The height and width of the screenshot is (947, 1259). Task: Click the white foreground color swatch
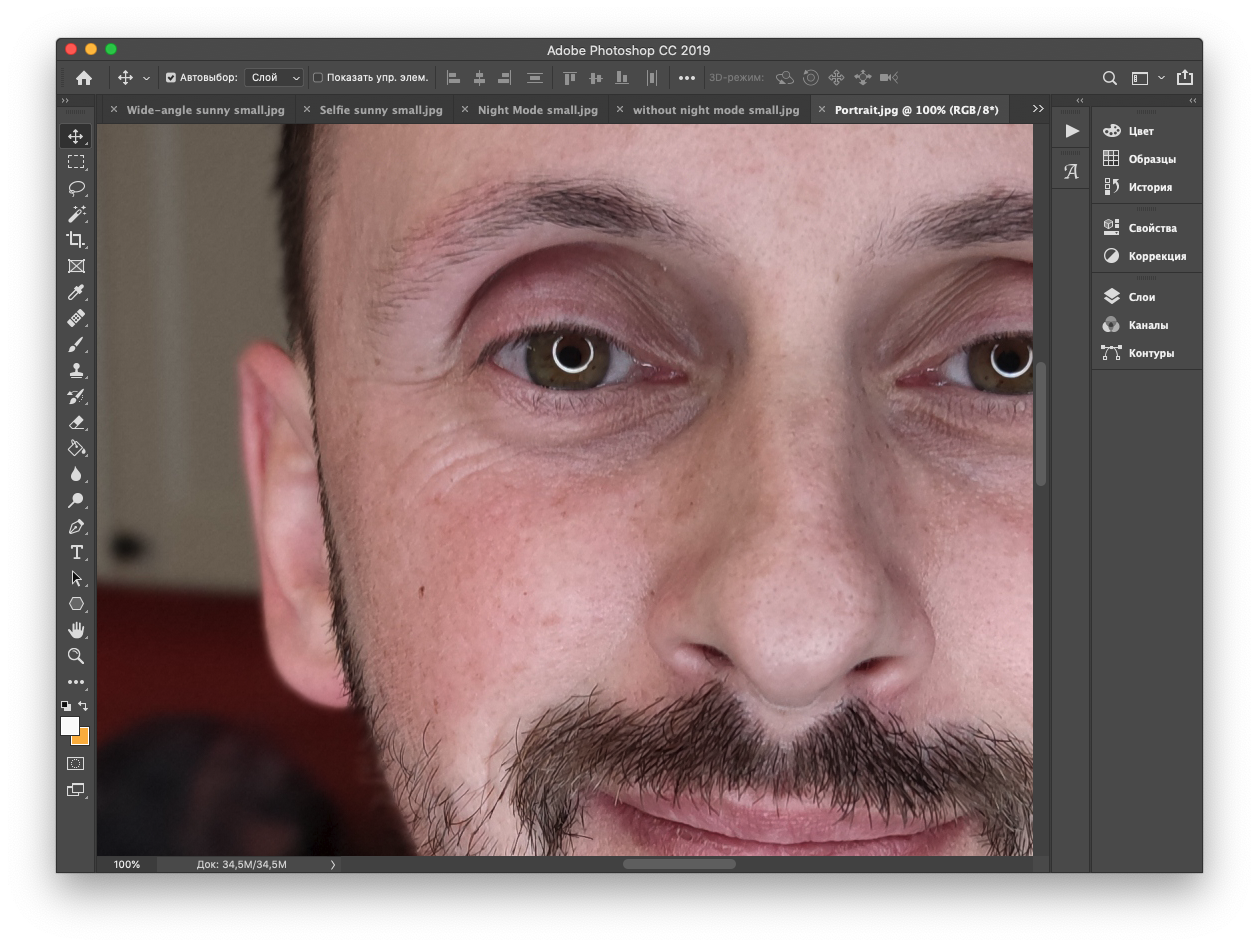(x=69, y=726)
